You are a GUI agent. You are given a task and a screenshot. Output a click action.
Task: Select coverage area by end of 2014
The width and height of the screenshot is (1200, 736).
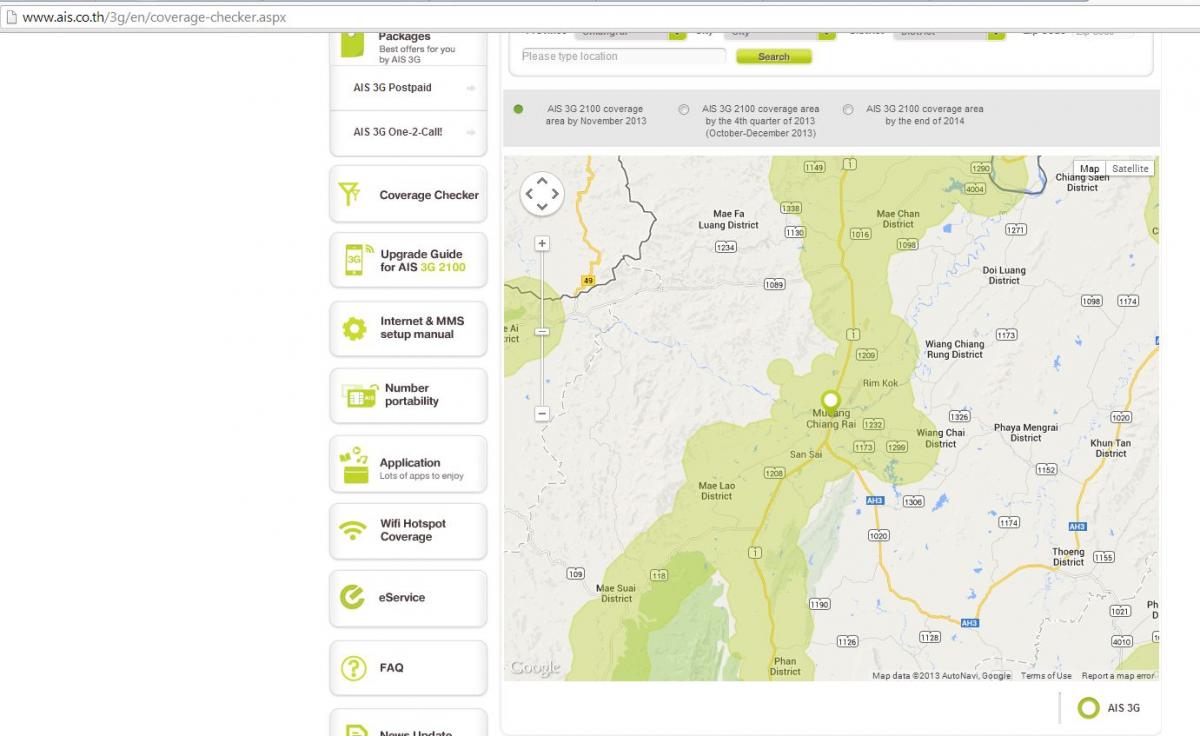coord(848,109)
